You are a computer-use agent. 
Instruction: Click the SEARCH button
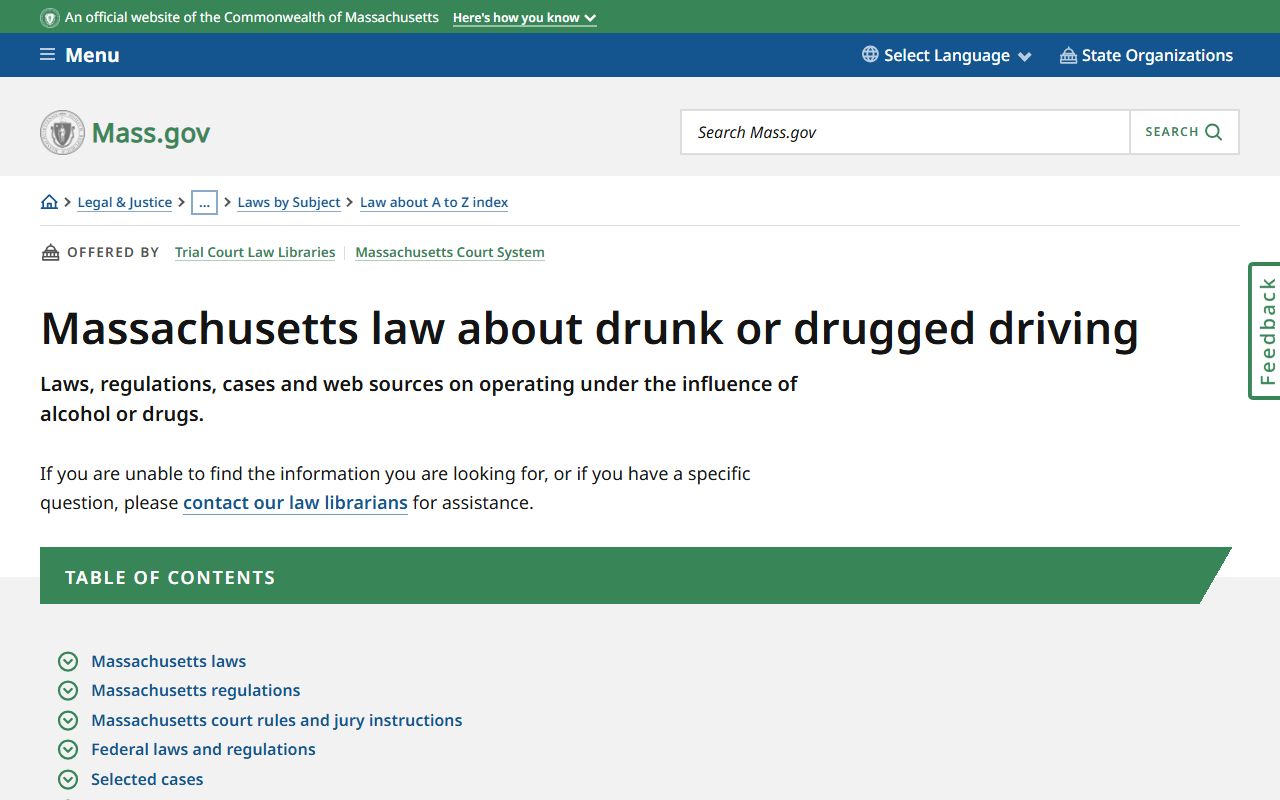pyautogui.click(x=1184, y=132)
